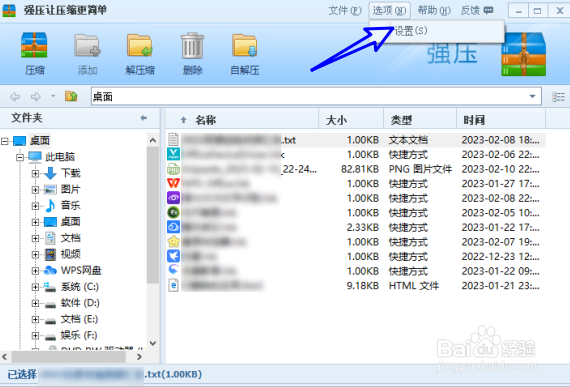This screenshot has height=387, width=570.
Task: Switch the list view mode icon
Action: pos(558,97)
